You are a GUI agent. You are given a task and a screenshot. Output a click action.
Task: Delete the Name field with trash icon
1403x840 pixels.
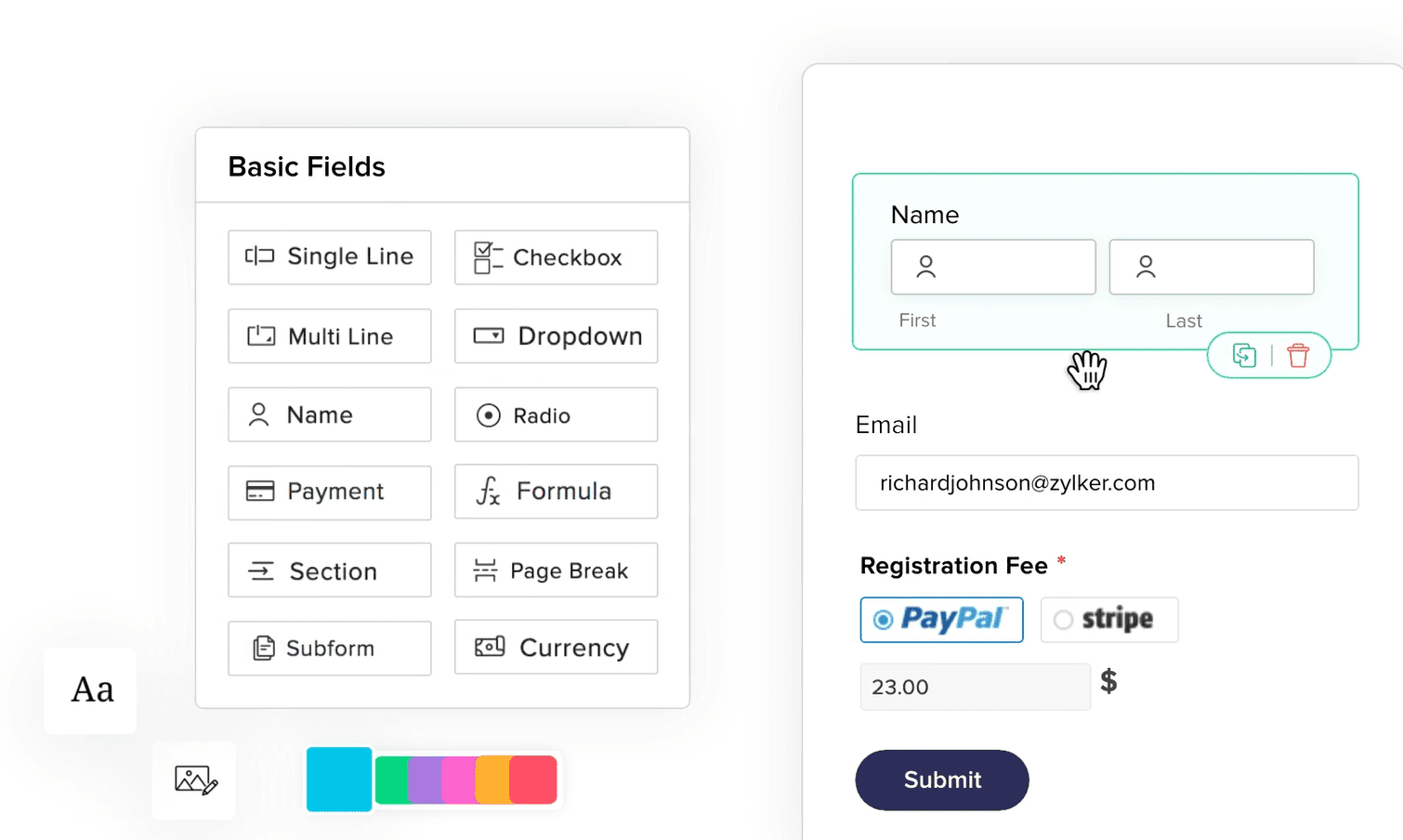tap(1298, 355)
